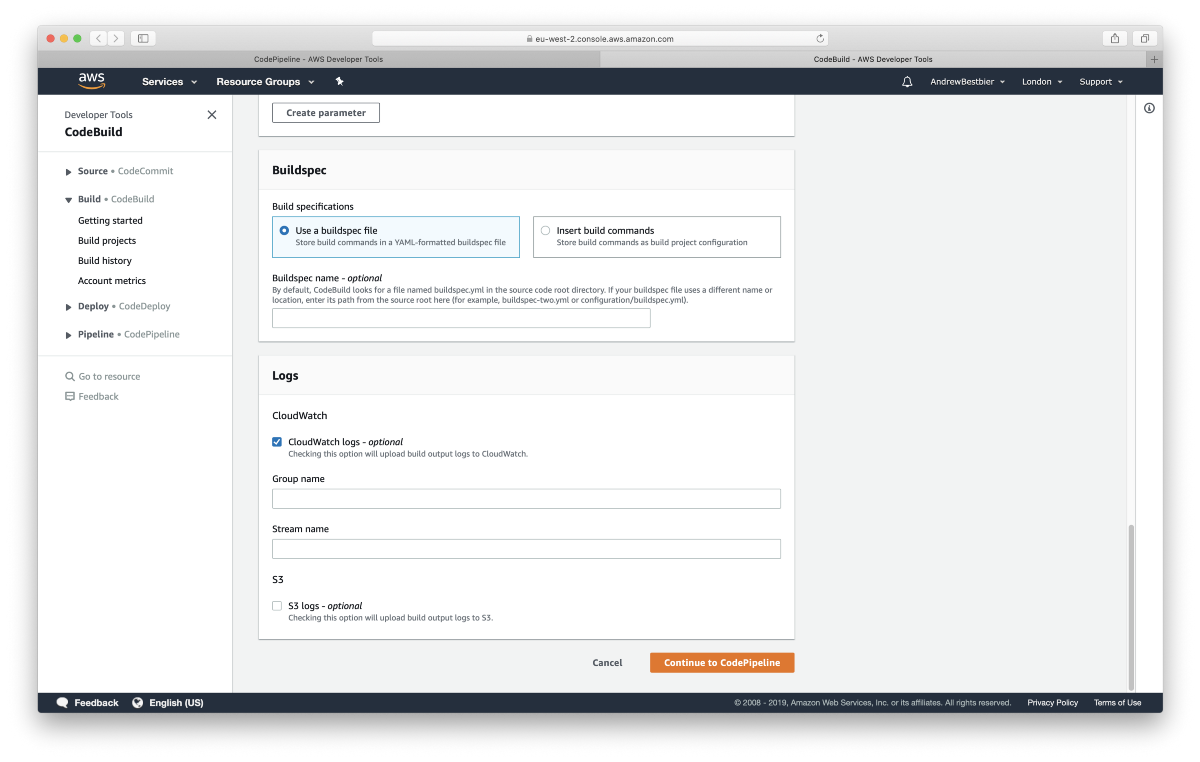Click the Safari show tabs icon

1145,38
